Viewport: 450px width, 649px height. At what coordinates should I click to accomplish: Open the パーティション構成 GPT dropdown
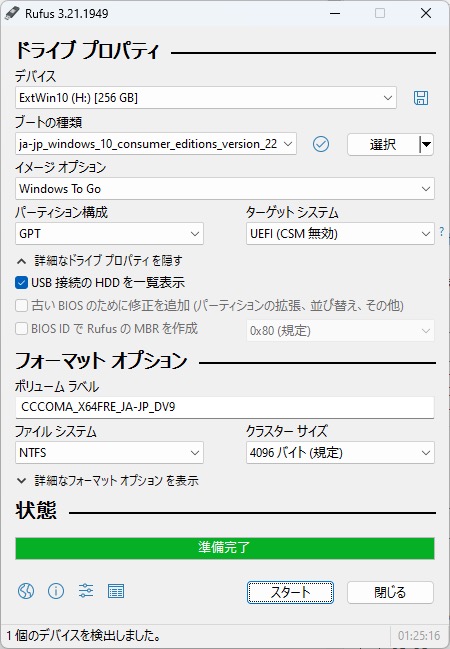[x=109, y=234]
